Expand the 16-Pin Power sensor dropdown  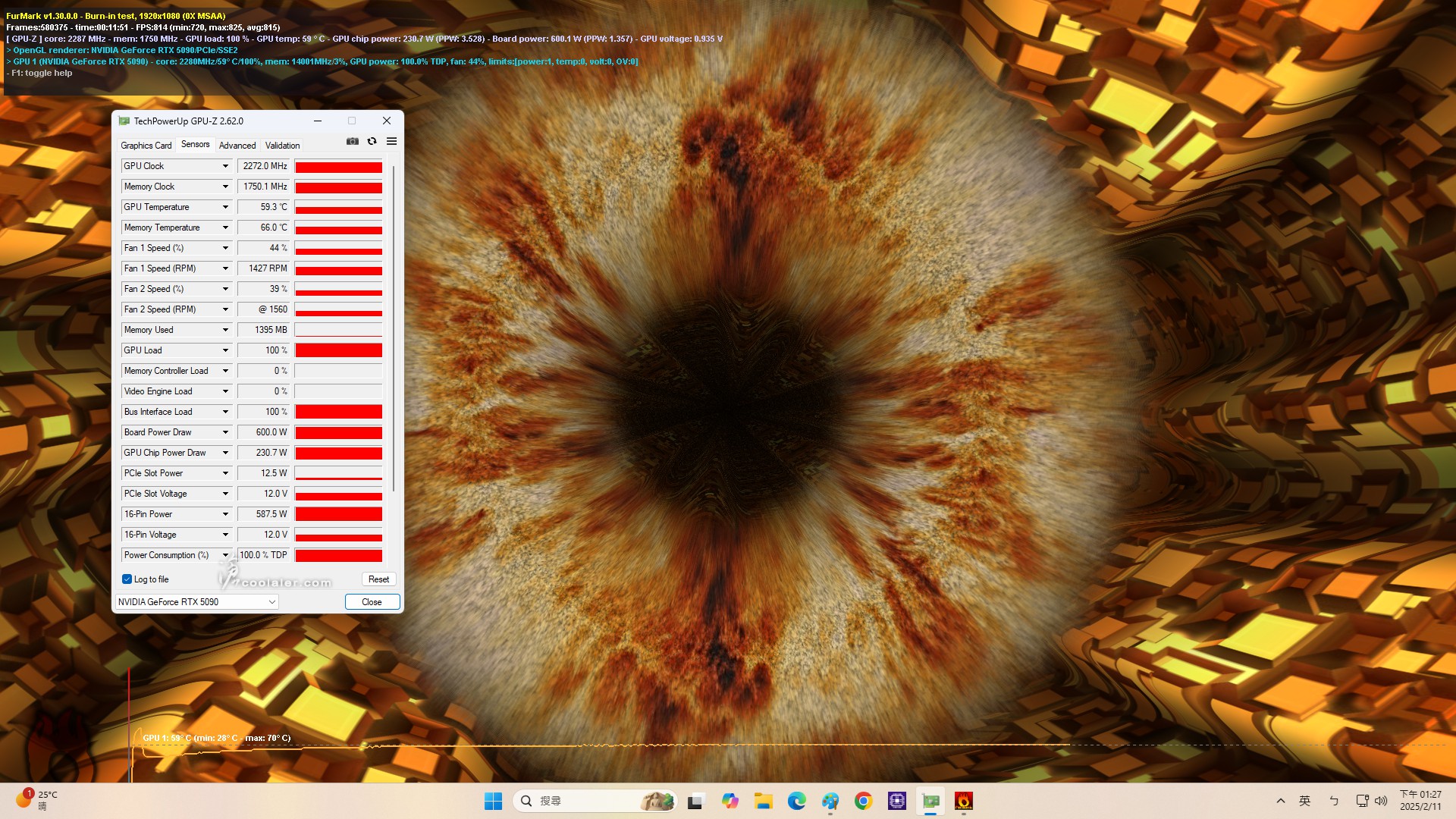(x=225, y=514)
